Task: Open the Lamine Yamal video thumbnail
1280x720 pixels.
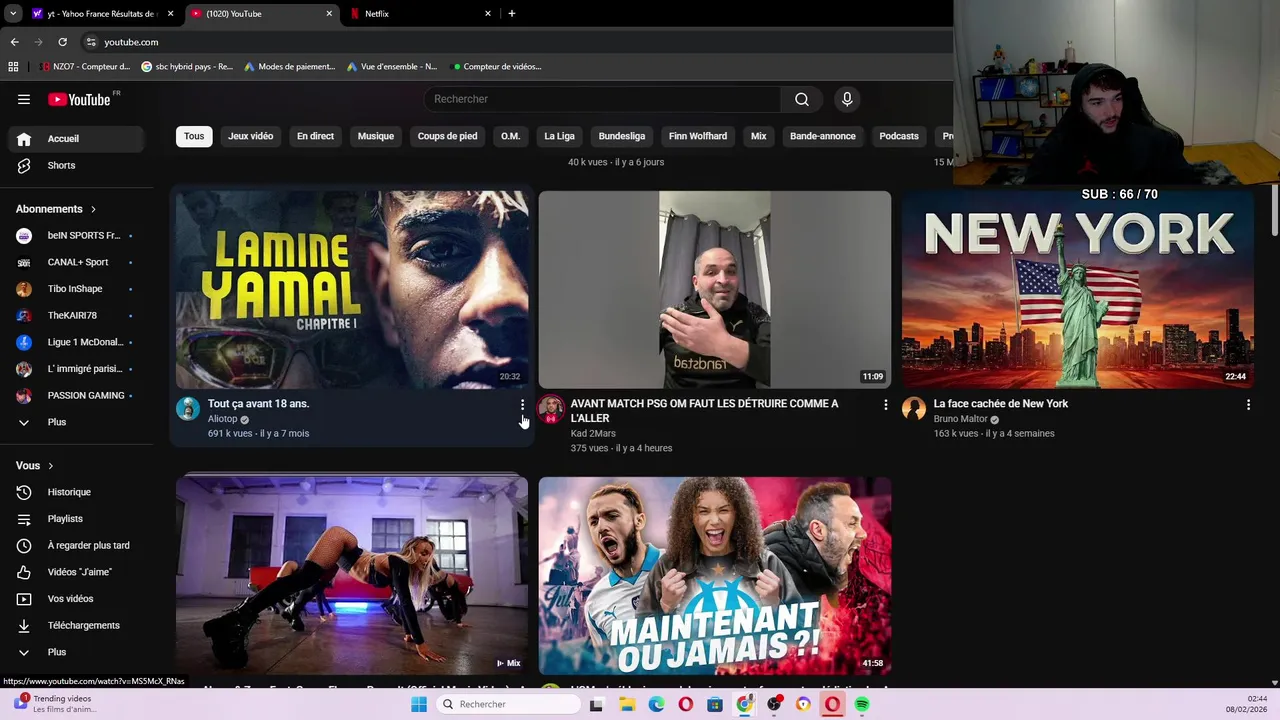Action: (352, 289)
